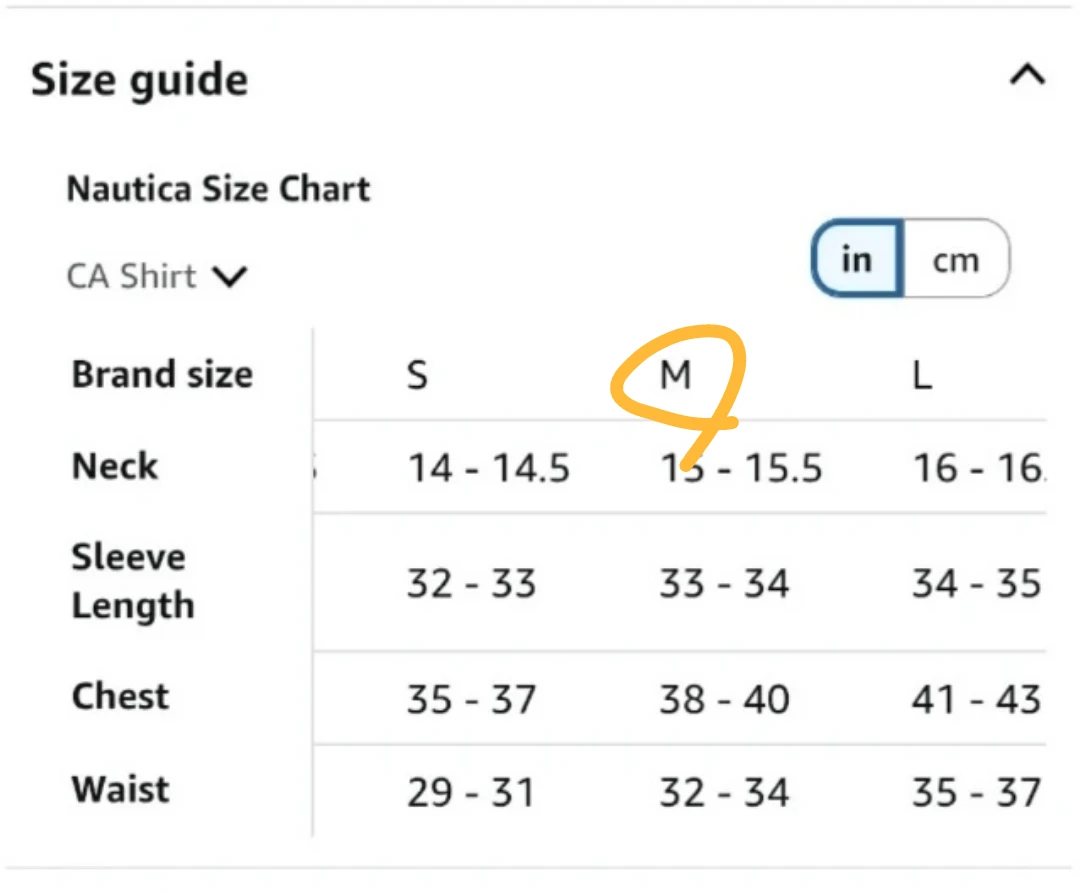This screenshot has height=893, width=1080.
Task: Click small waist value 29 - 31
Action: click(471, 793)
